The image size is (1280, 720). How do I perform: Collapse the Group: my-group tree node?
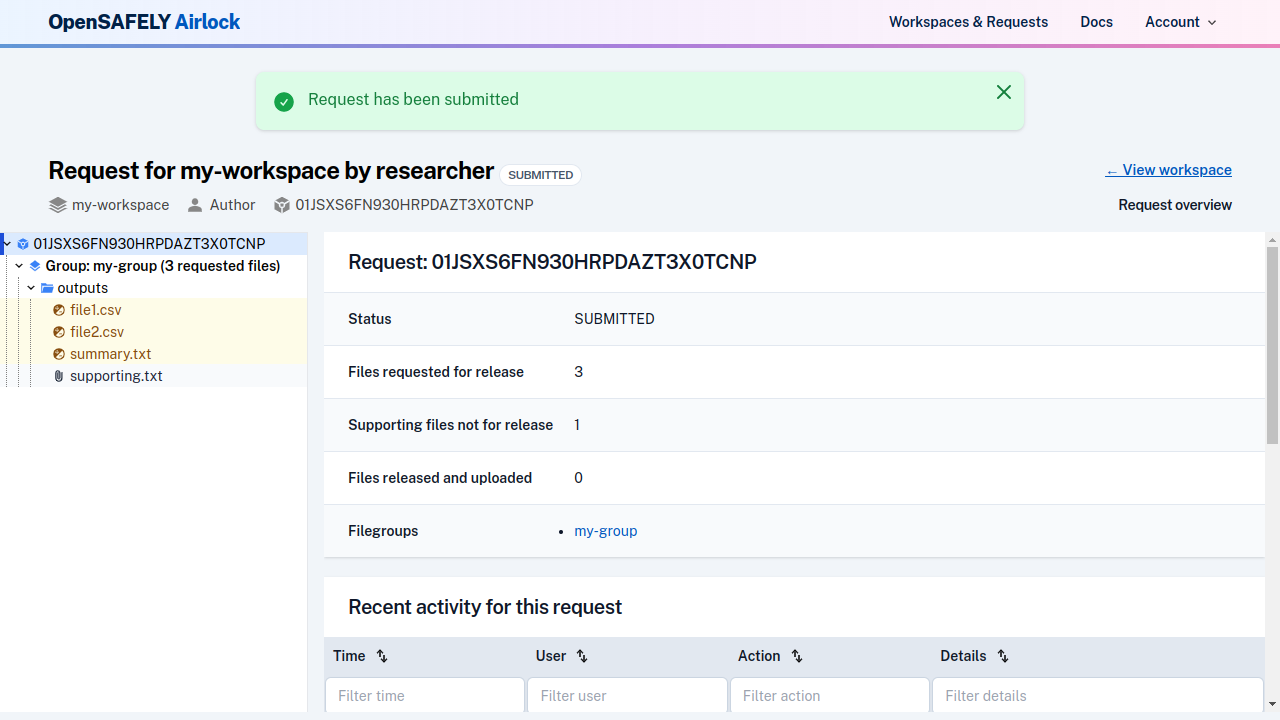click(x=19, y=266)
